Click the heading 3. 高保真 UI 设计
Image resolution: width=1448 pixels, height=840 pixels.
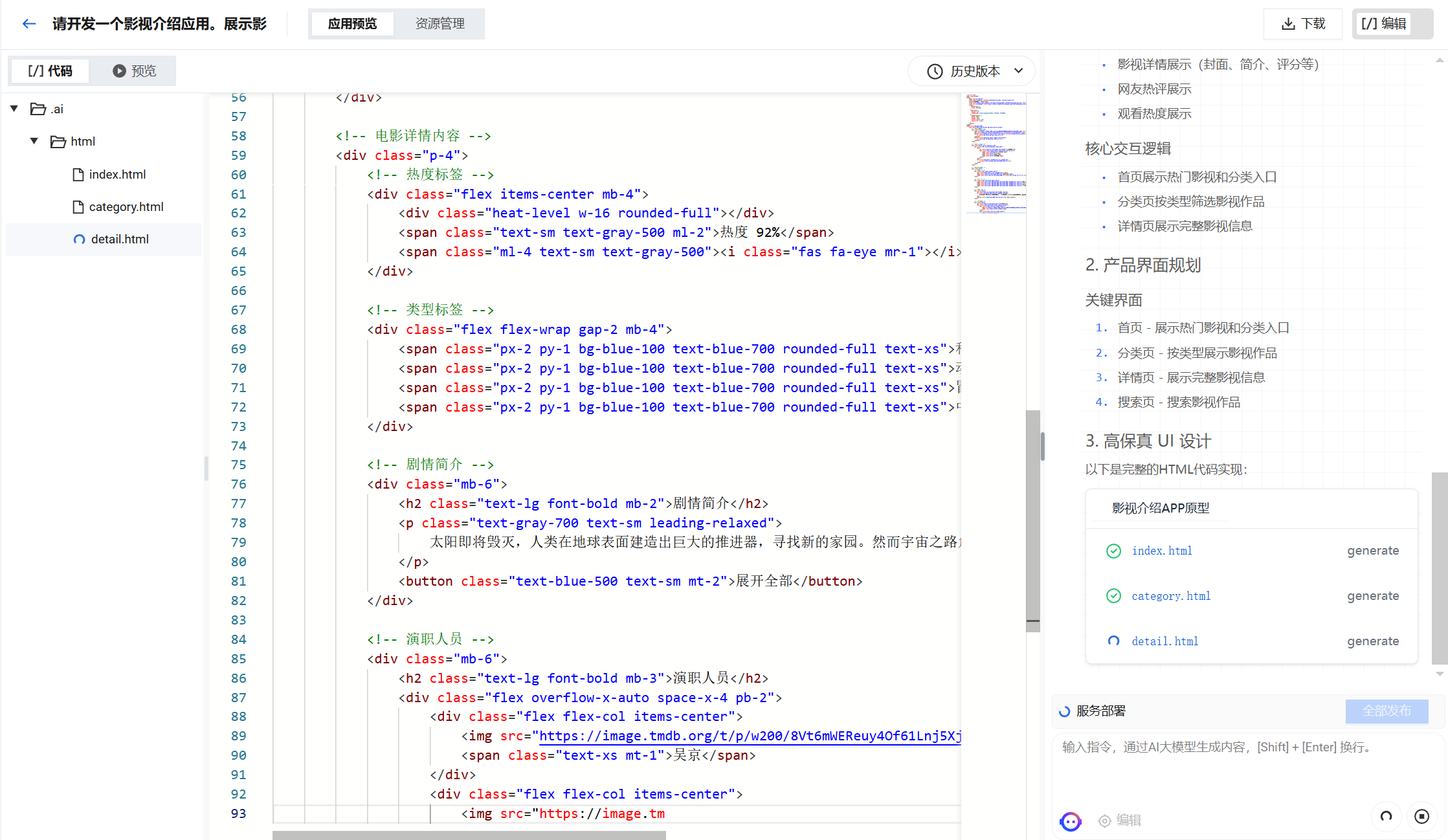tap(1148, 441)
